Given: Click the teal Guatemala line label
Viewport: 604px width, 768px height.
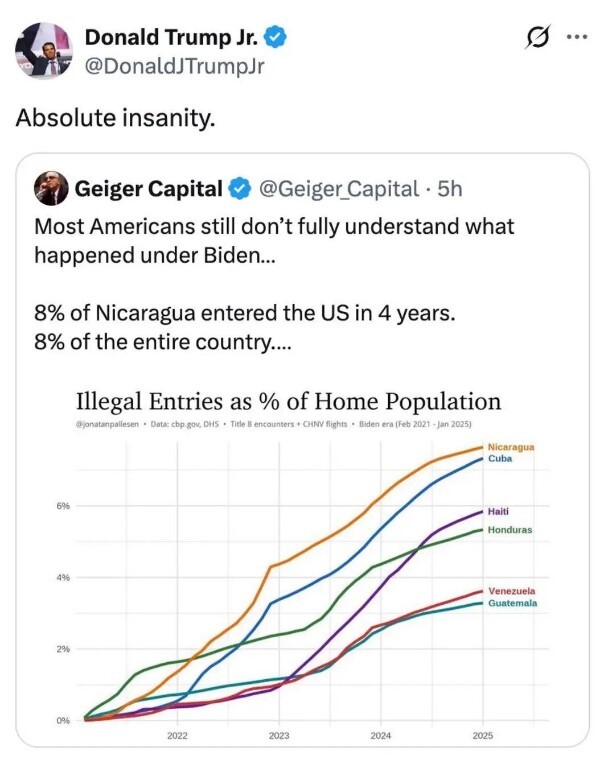Looking at the screenshot, I should (512, 603).
